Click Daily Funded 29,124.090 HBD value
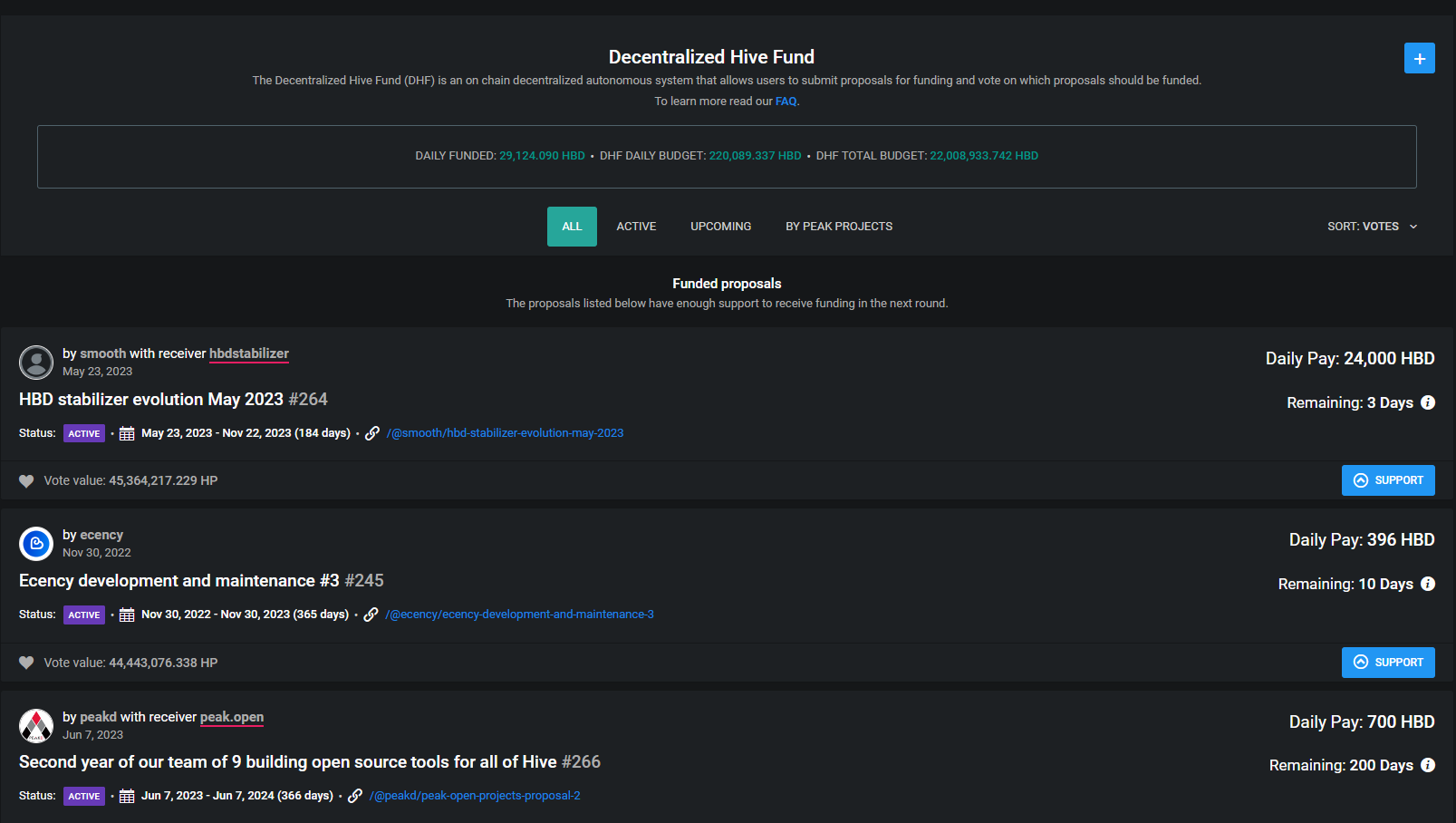1456x823 pixels. pyautogui.click(x=542, y=156)
